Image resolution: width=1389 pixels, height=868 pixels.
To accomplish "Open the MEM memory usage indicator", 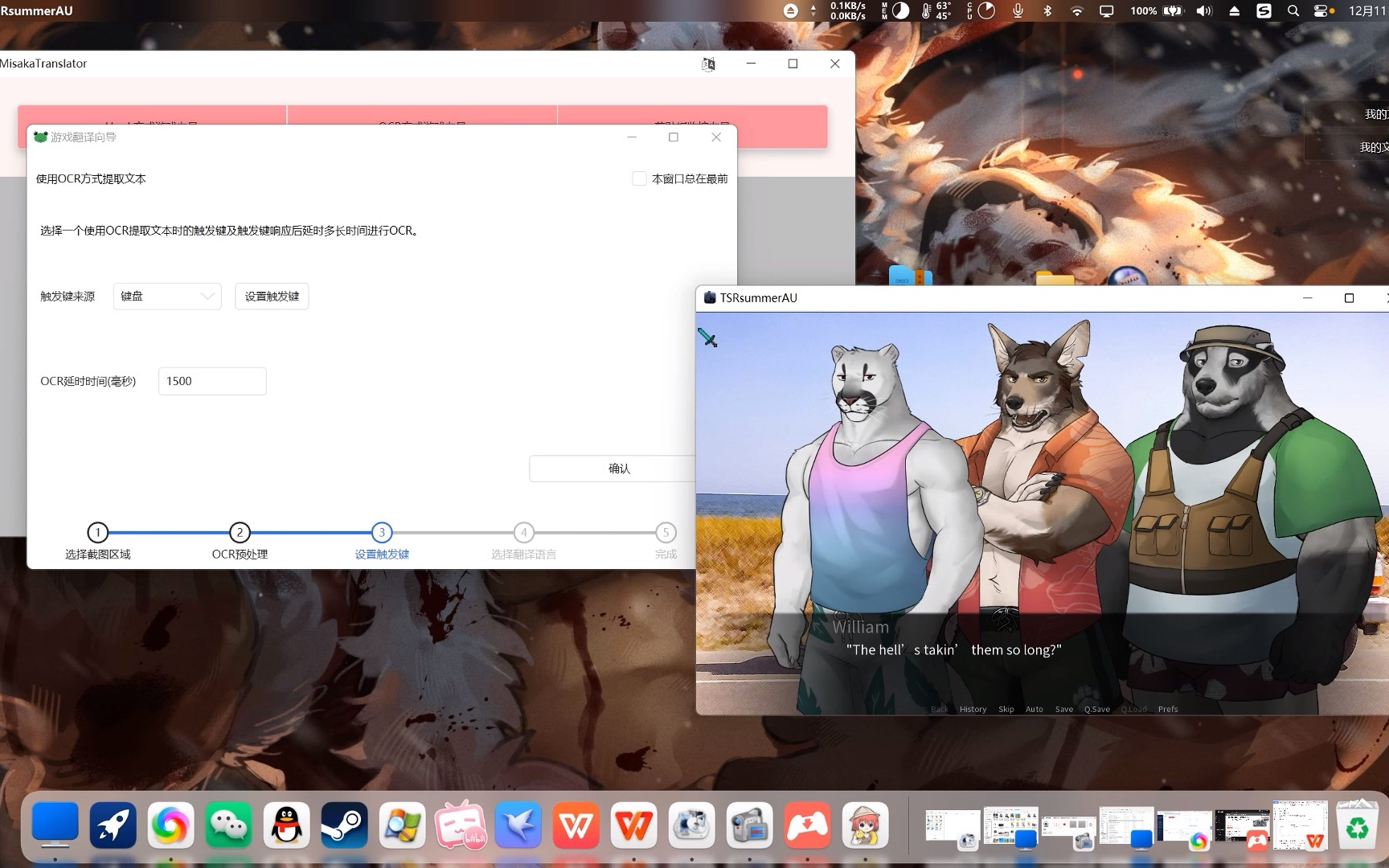I will [x=895, y=10].
